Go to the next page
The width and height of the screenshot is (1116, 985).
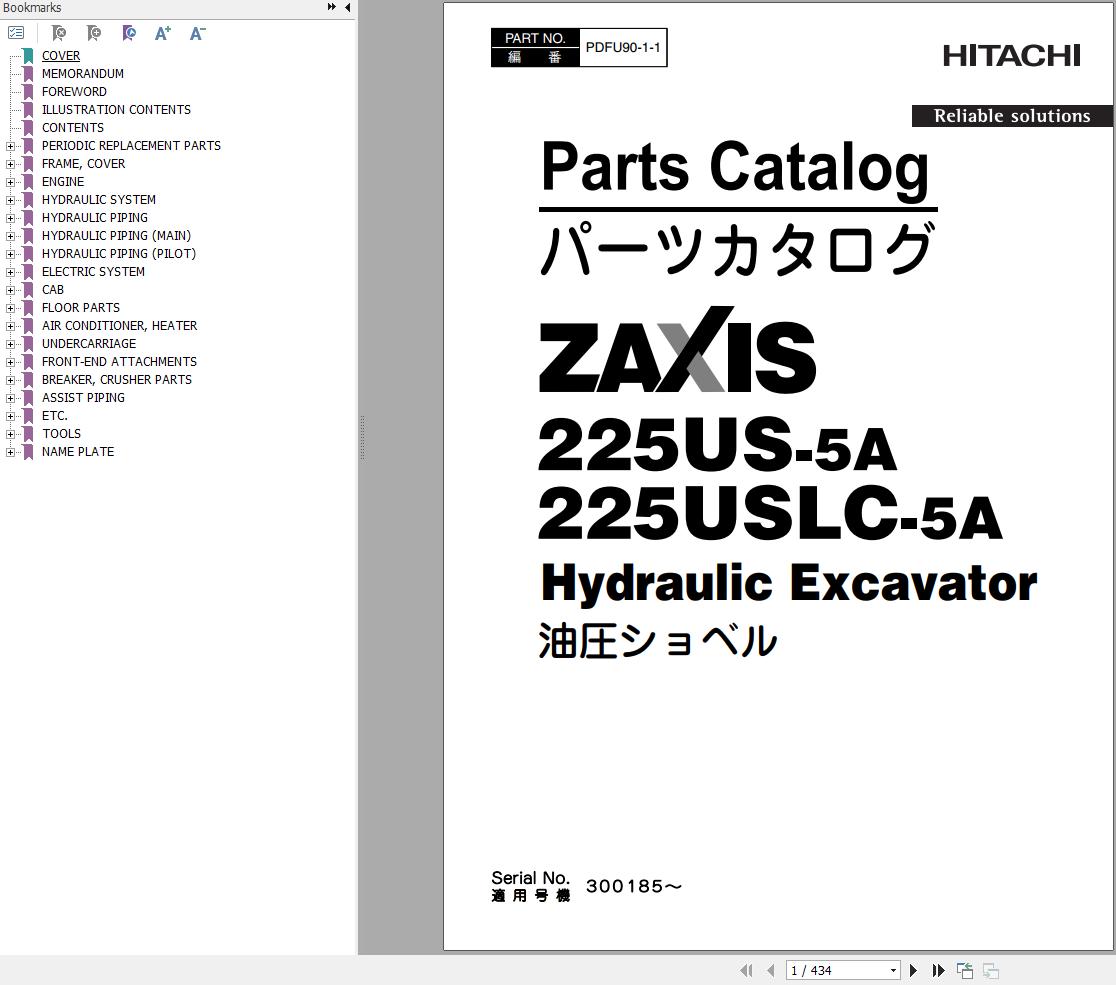[913, 970]
